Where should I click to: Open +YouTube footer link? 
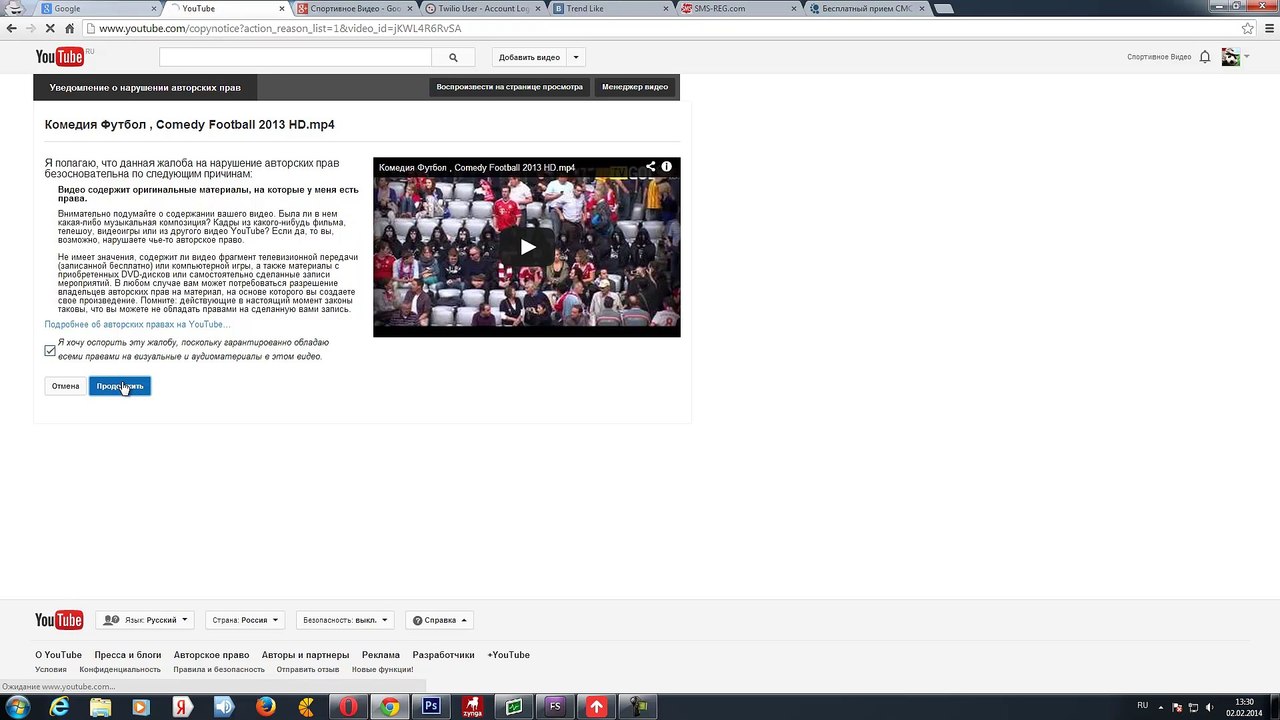pyautogui.click(x=508, y=655)
